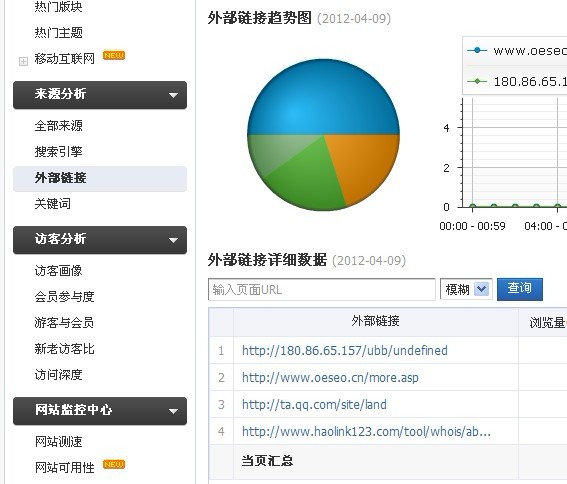
Task: Toggle the 180.86.65 green legend marker
Action: tap(477, 81)
